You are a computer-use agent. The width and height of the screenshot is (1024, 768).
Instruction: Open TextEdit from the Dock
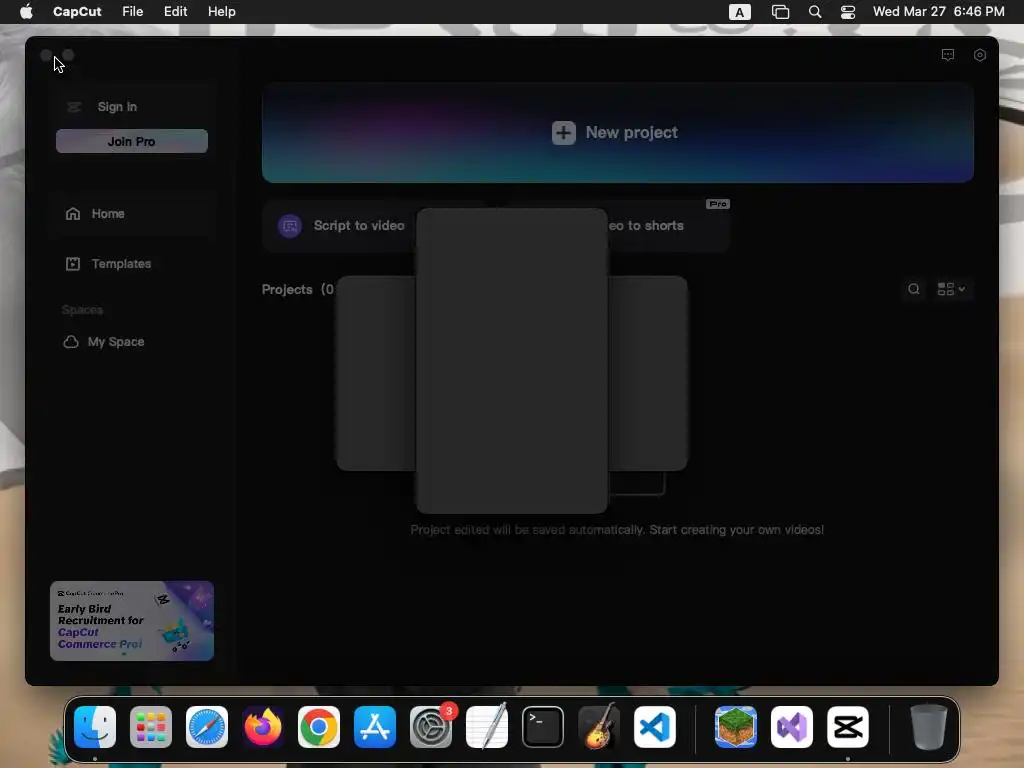point(487,727)
